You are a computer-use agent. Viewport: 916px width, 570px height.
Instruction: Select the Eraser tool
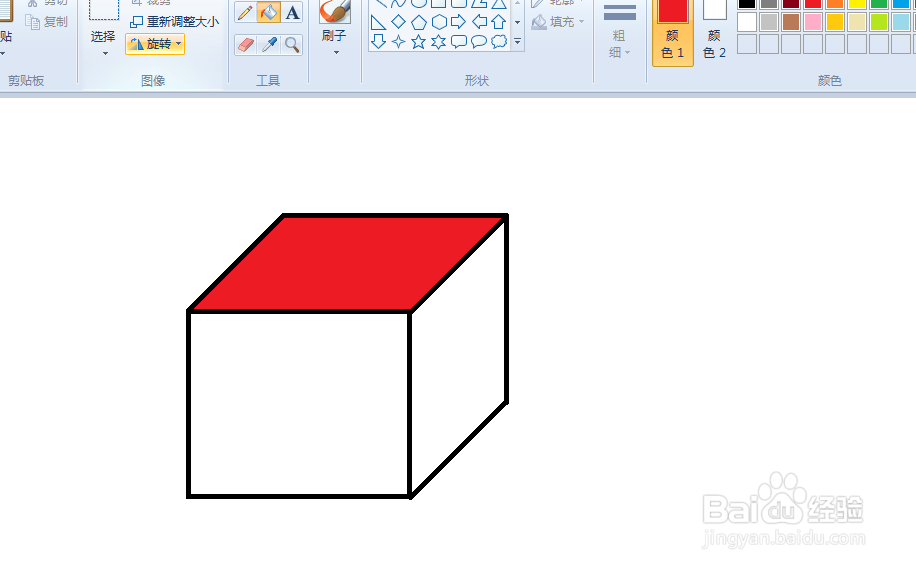[246, 44]
